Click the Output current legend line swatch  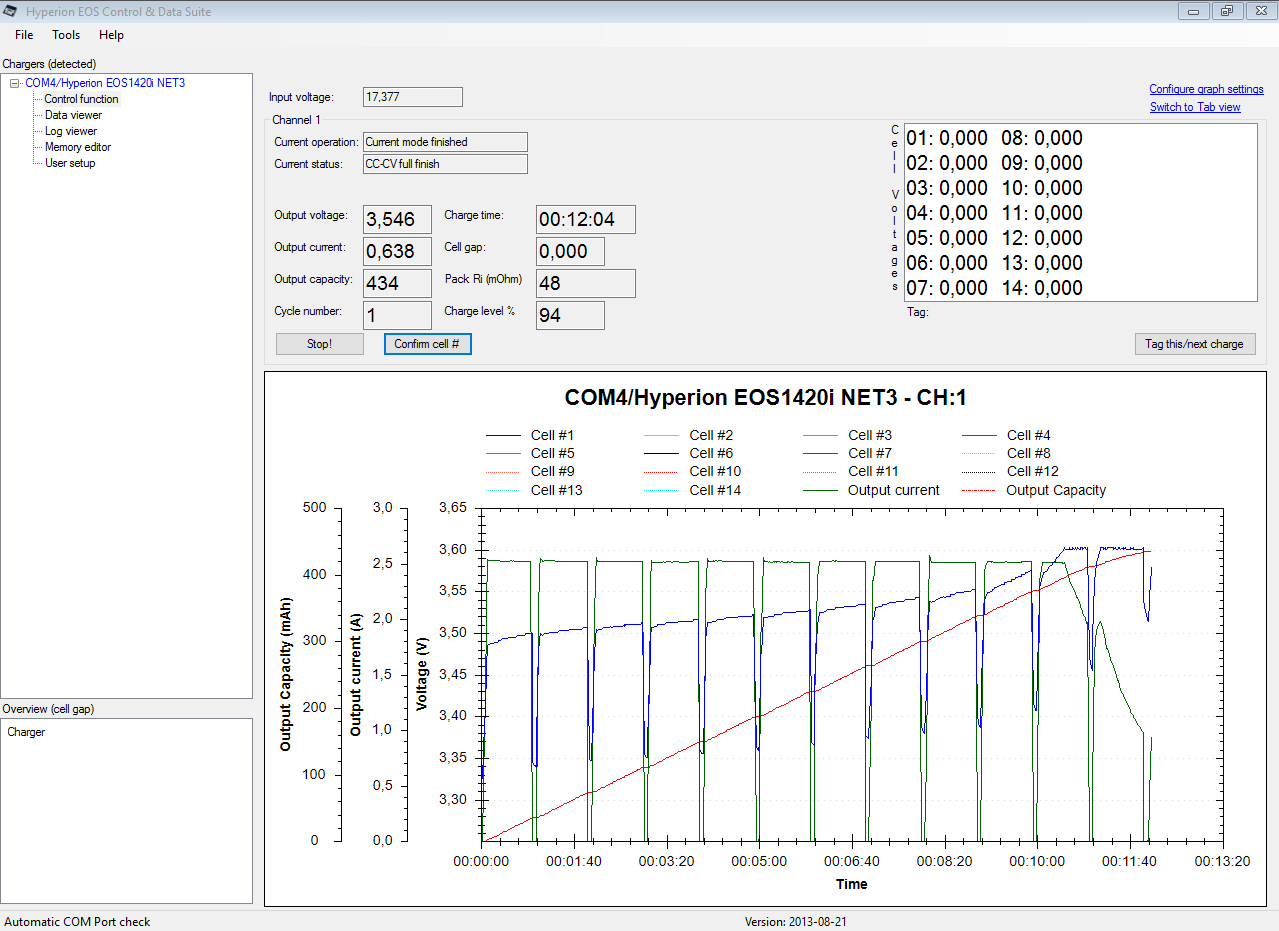point(822,491)
